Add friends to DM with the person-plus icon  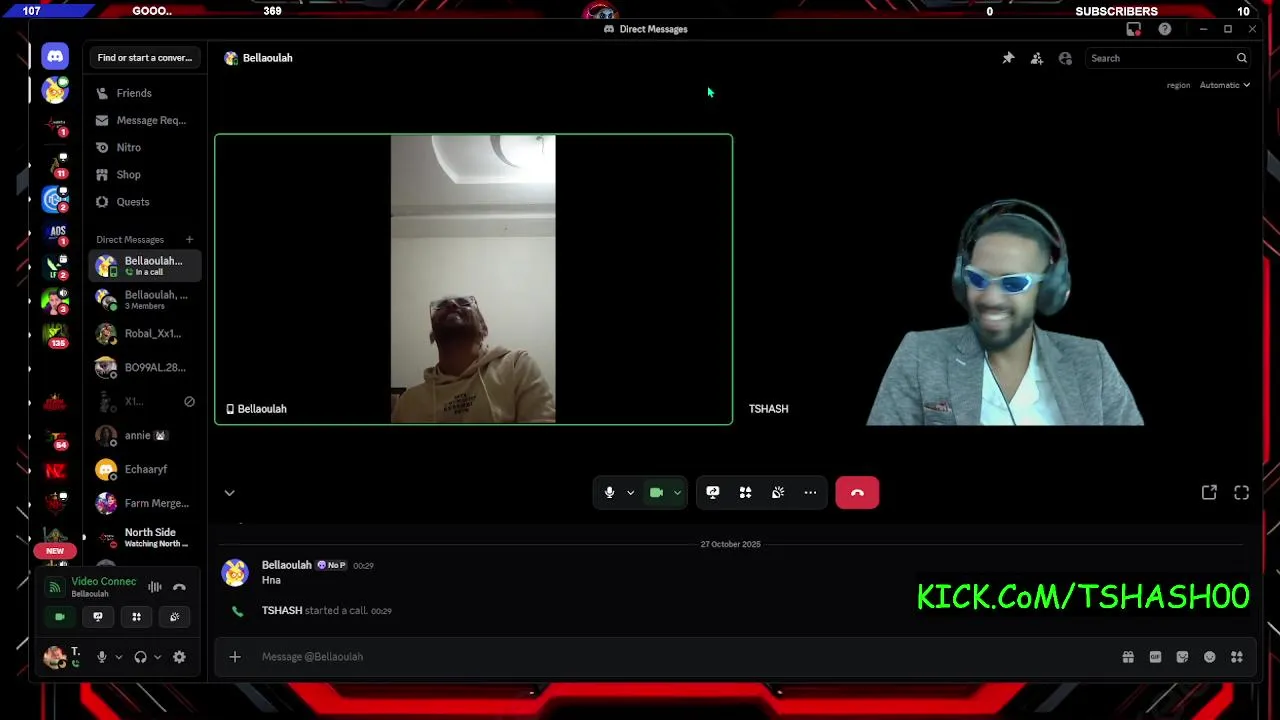(x=1037, y=58)
